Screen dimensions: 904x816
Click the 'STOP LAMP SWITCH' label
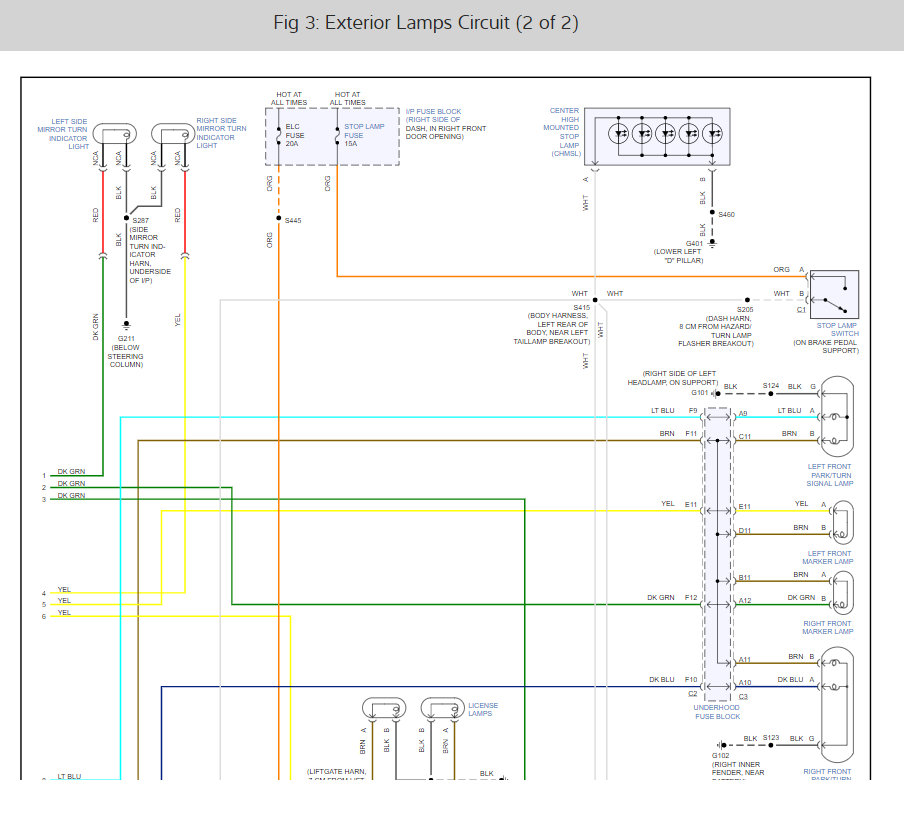point(837,329)
